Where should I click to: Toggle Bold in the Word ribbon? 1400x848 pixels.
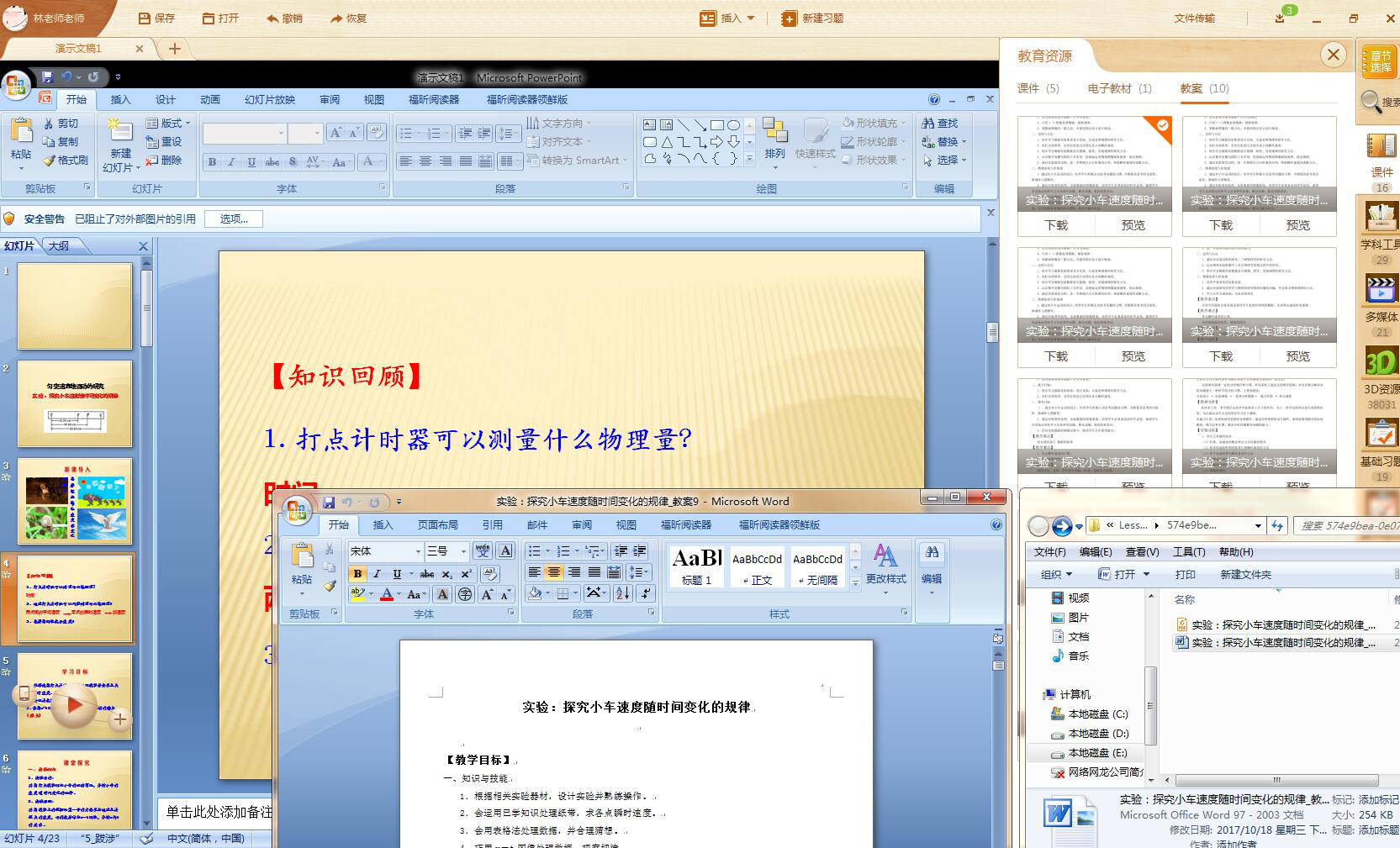click(x=357, y=573)
